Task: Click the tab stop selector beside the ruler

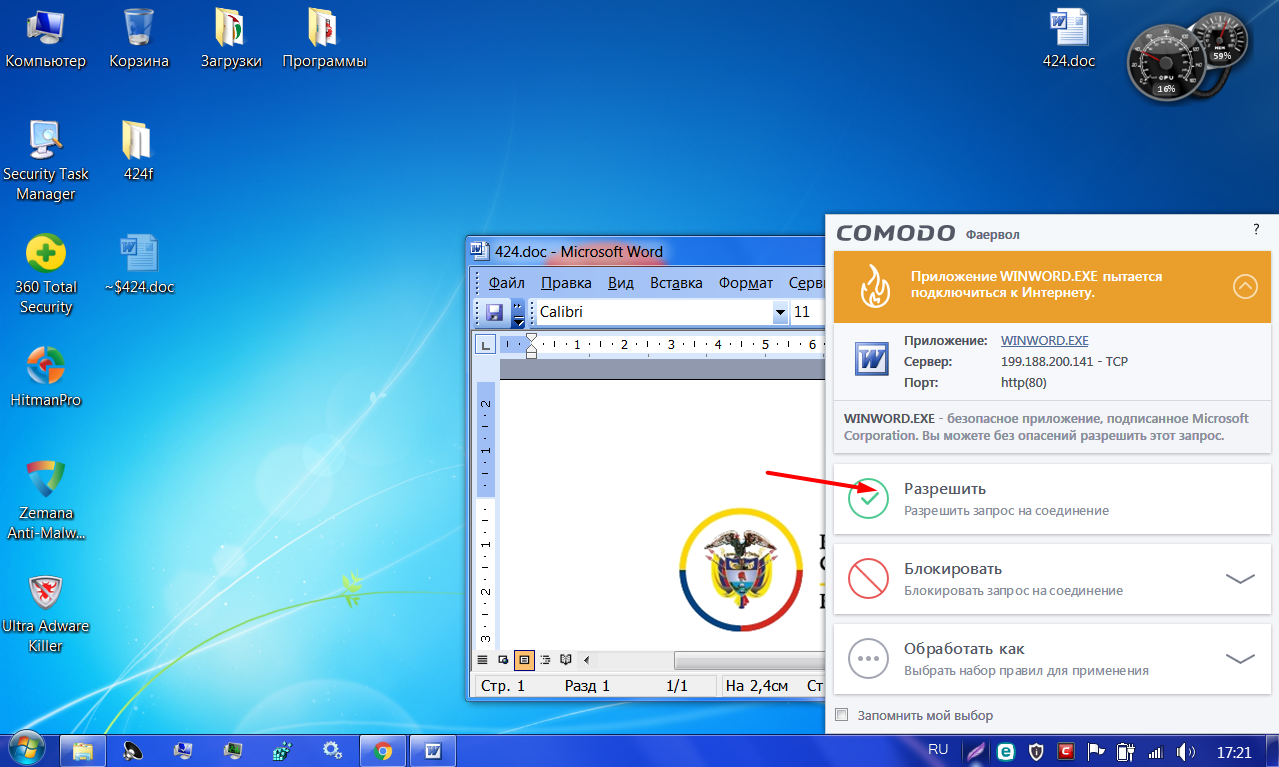Action: pos(484,345)
